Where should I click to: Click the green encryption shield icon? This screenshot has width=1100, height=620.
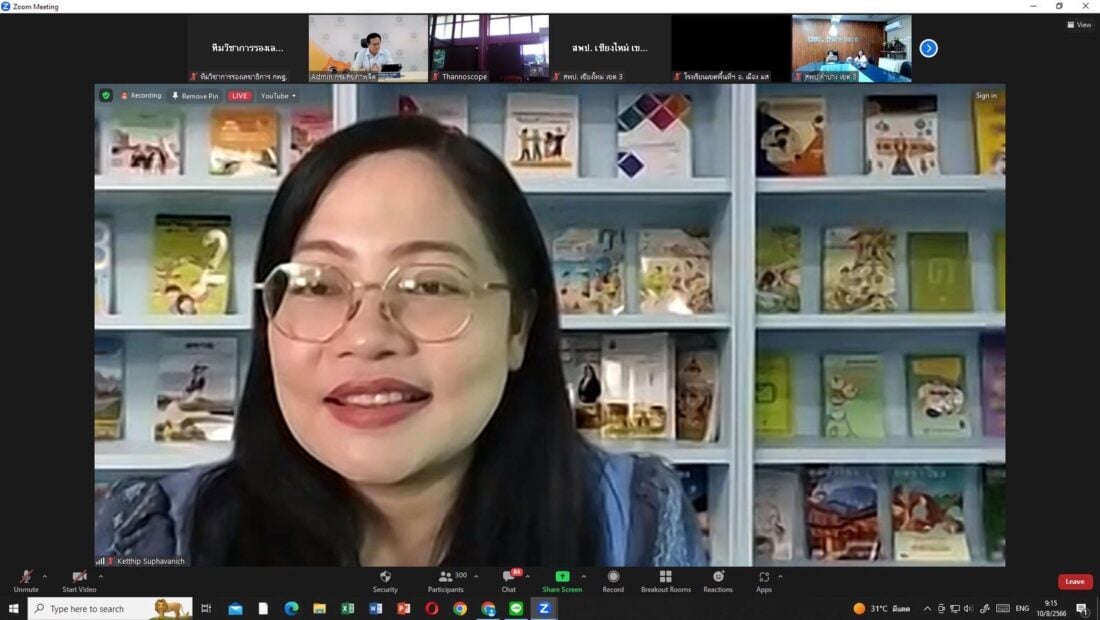point(106,96)
